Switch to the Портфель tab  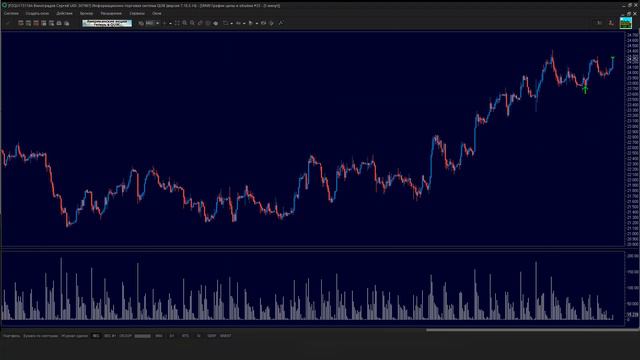11,336
